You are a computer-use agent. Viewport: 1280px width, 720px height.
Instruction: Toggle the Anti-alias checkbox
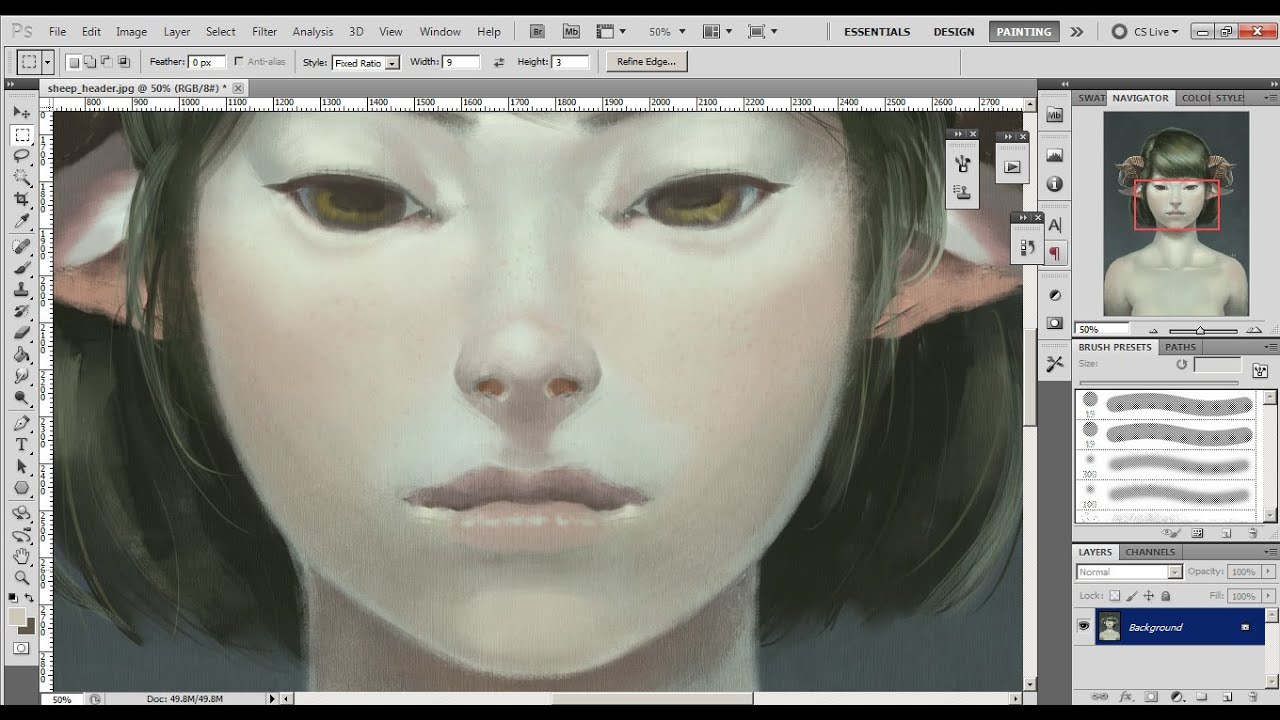[x=239, y=62]
